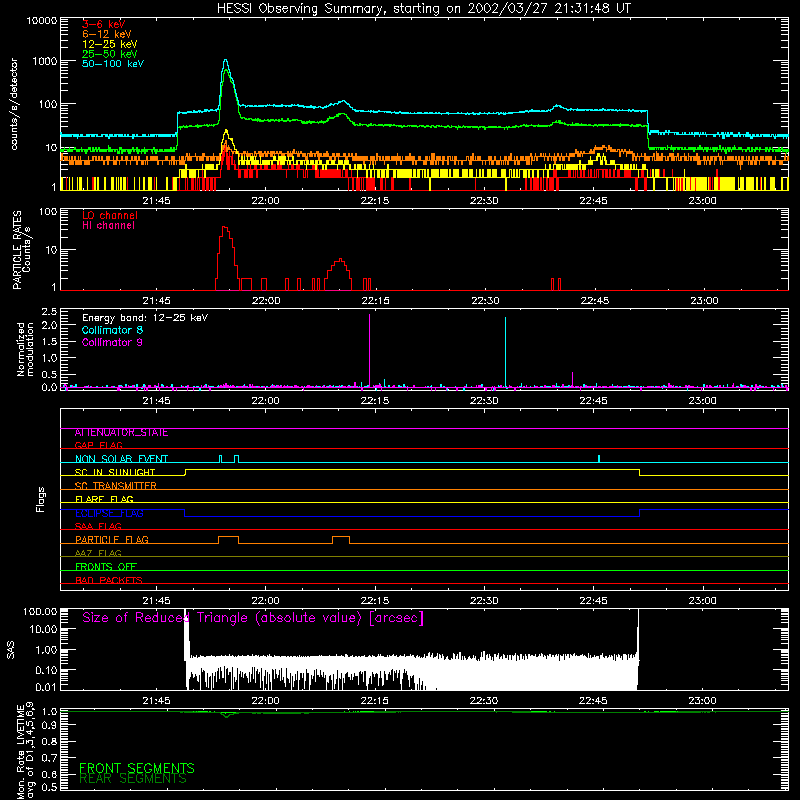The image size is (800, 800).
Task: Select the 12-25 keV legend label
Action: coord(110,44)
